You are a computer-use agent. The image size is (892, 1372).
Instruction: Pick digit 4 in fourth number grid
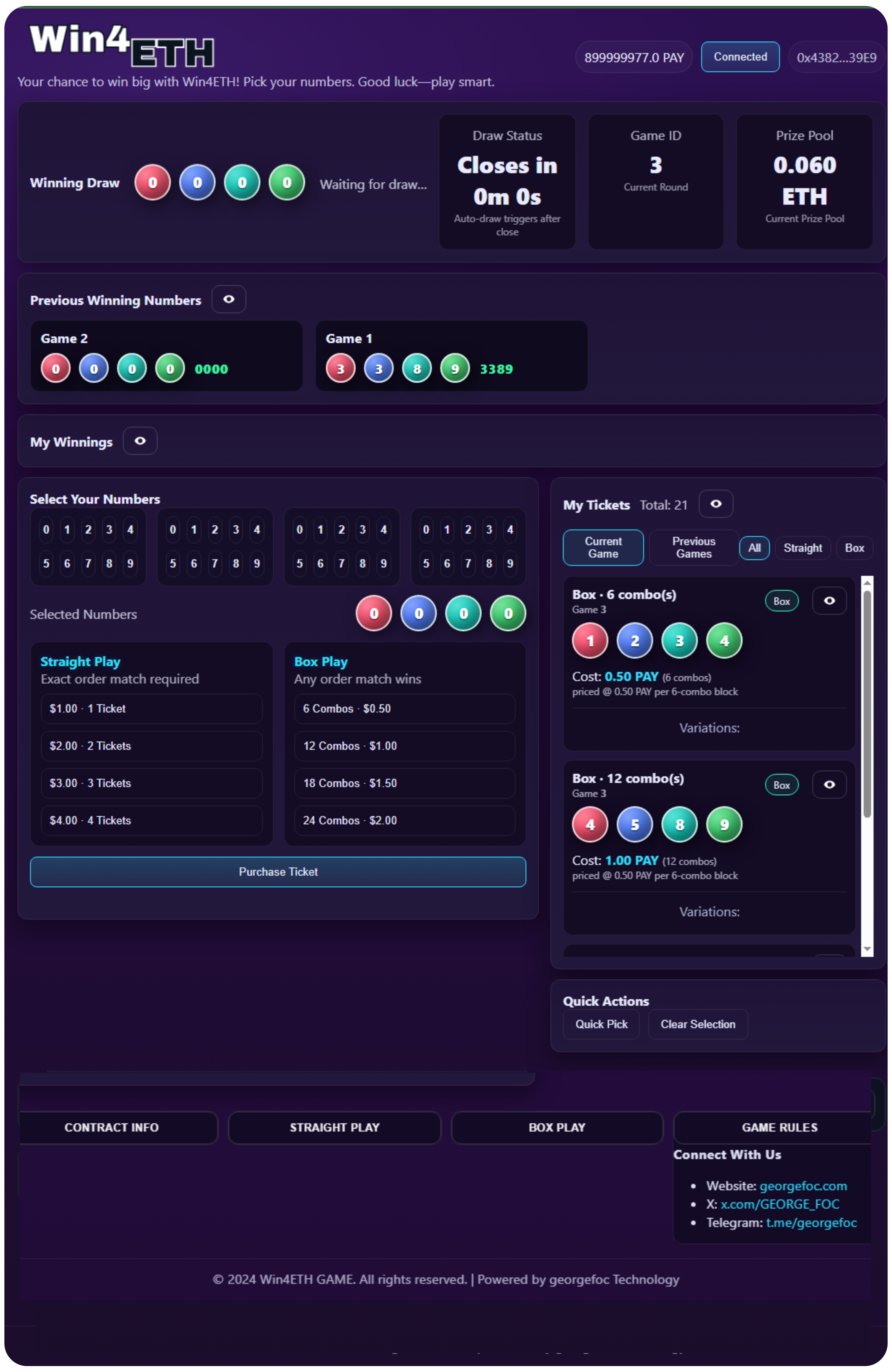click(x=510, y=530)
